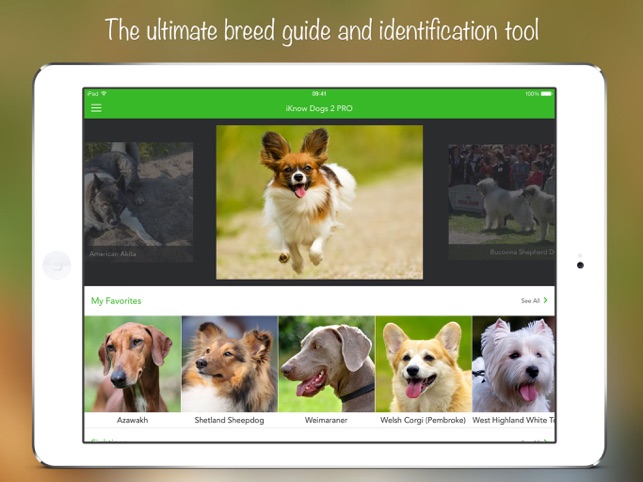Tap the 09:41 clock in the status bar
This screenshot has height=482, width=643.
319,94
